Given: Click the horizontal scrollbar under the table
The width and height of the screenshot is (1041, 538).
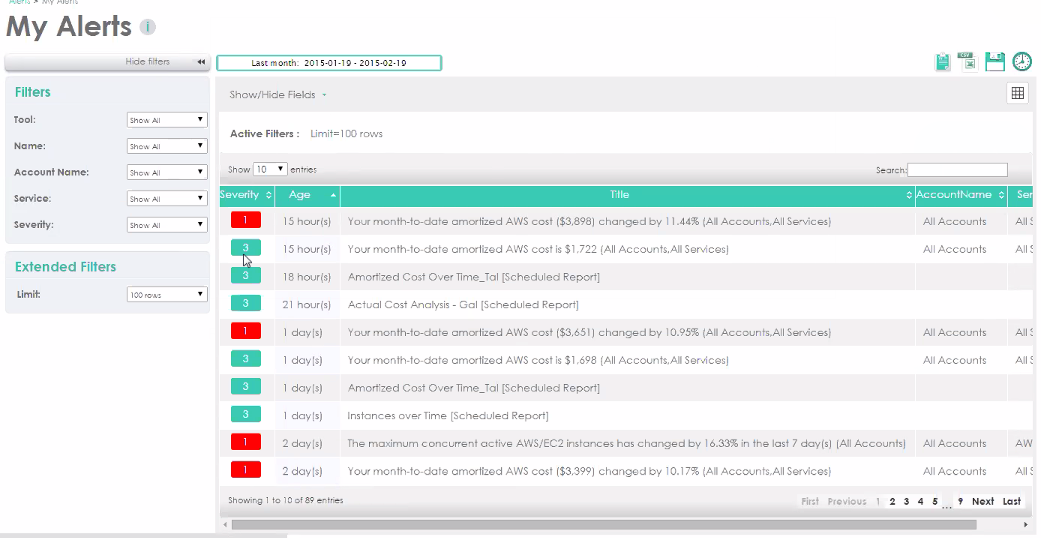Looking at the screenshot, I should (604, 525).
